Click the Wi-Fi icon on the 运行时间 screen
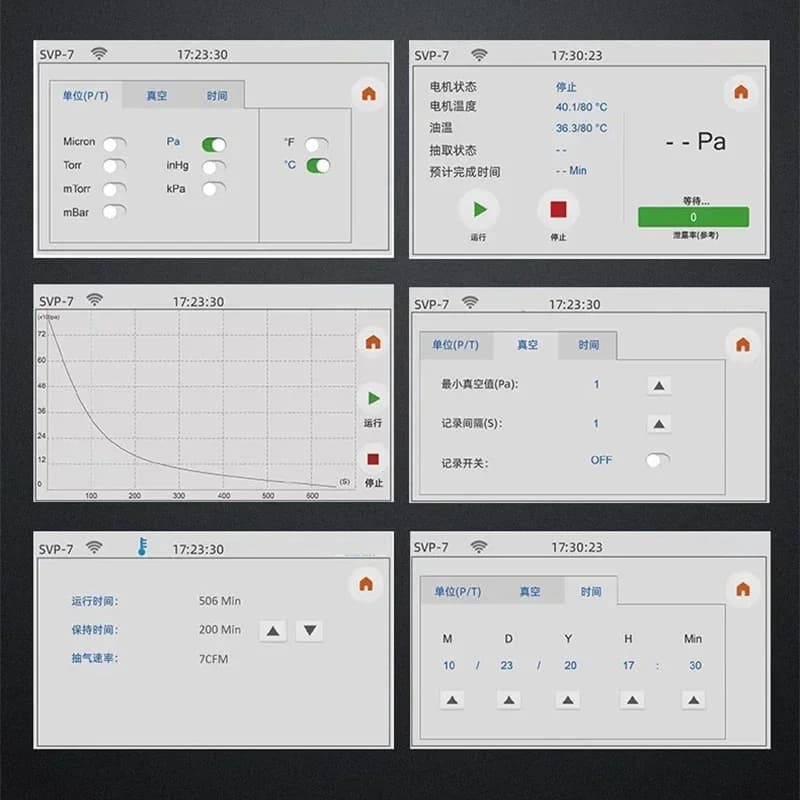Screen dimensions: 800x800 [94, 547]
